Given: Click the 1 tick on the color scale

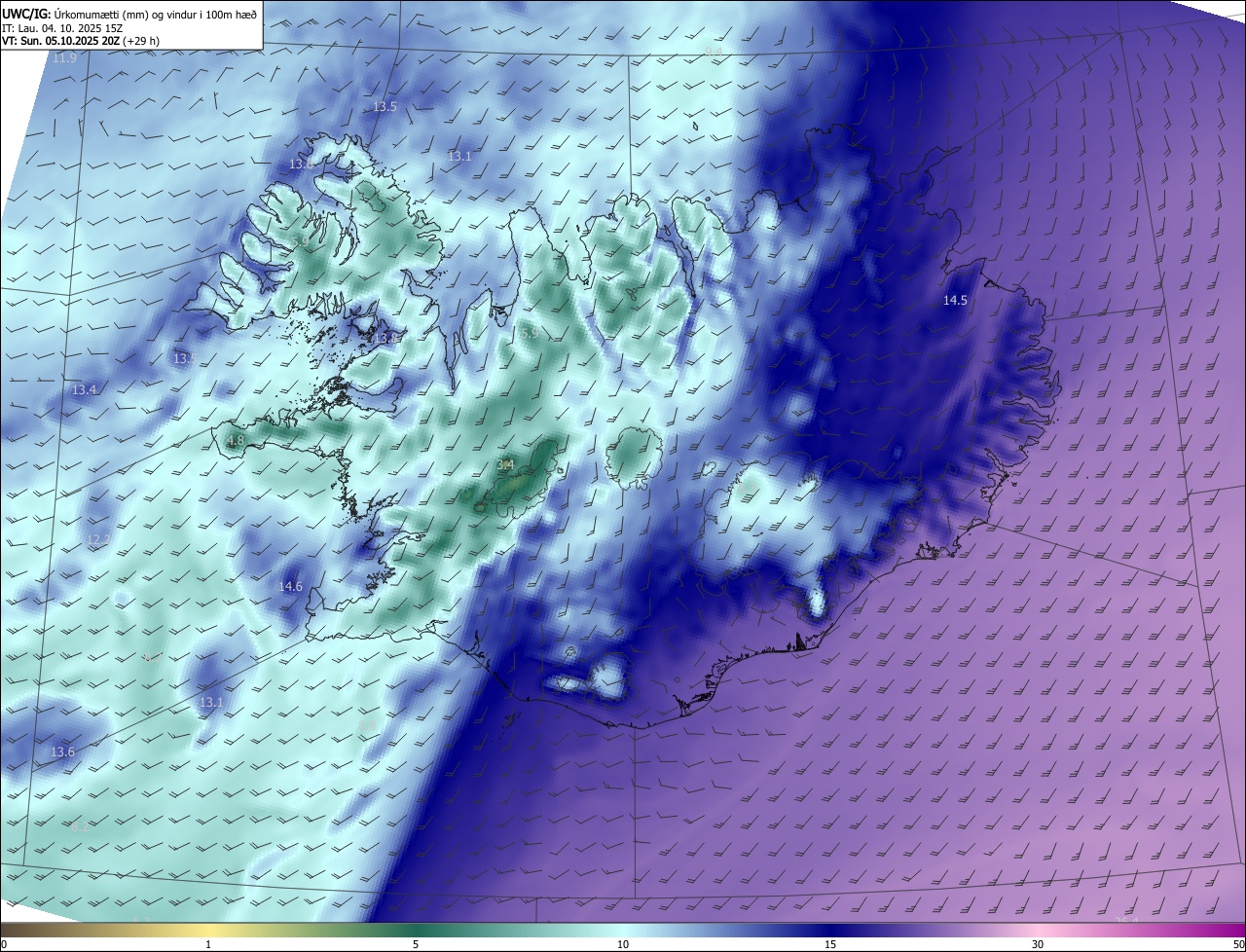Looking at the screenshot, I should point(209,944).
